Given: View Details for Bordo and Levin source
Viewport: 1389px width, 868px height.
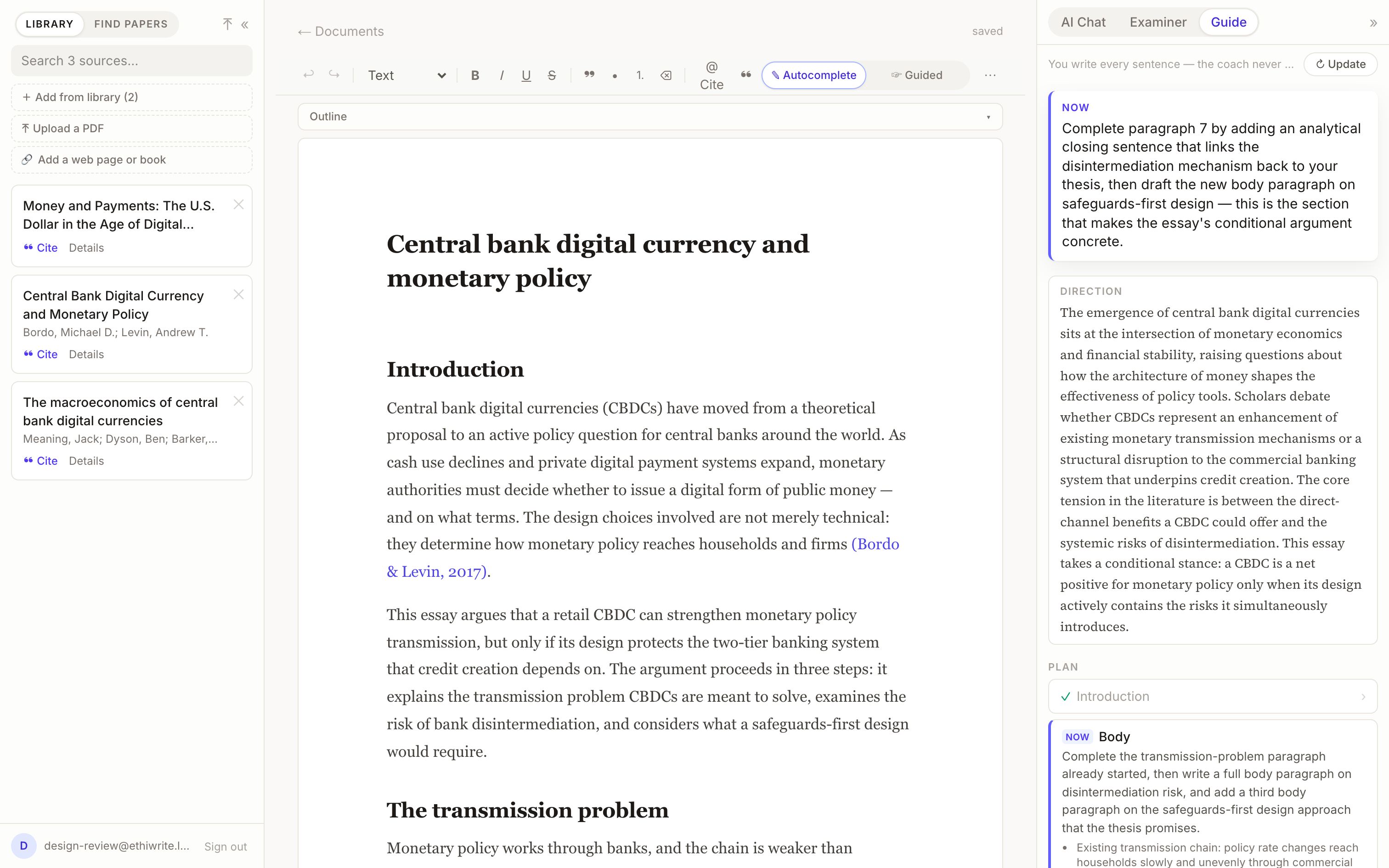Looking at the screenshot, I should tap(86, 354).
